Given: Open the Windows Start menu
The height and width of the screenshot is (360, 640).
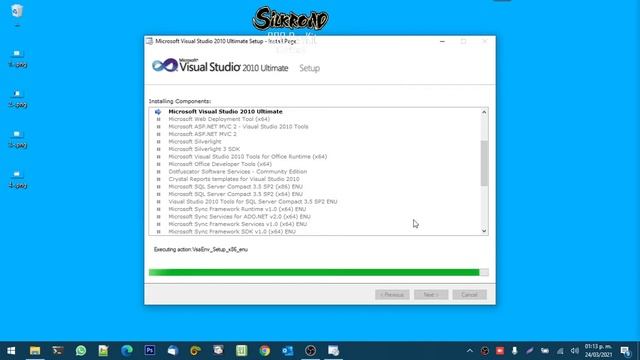Looking at the screenshot, I should (x=11, y=351).
